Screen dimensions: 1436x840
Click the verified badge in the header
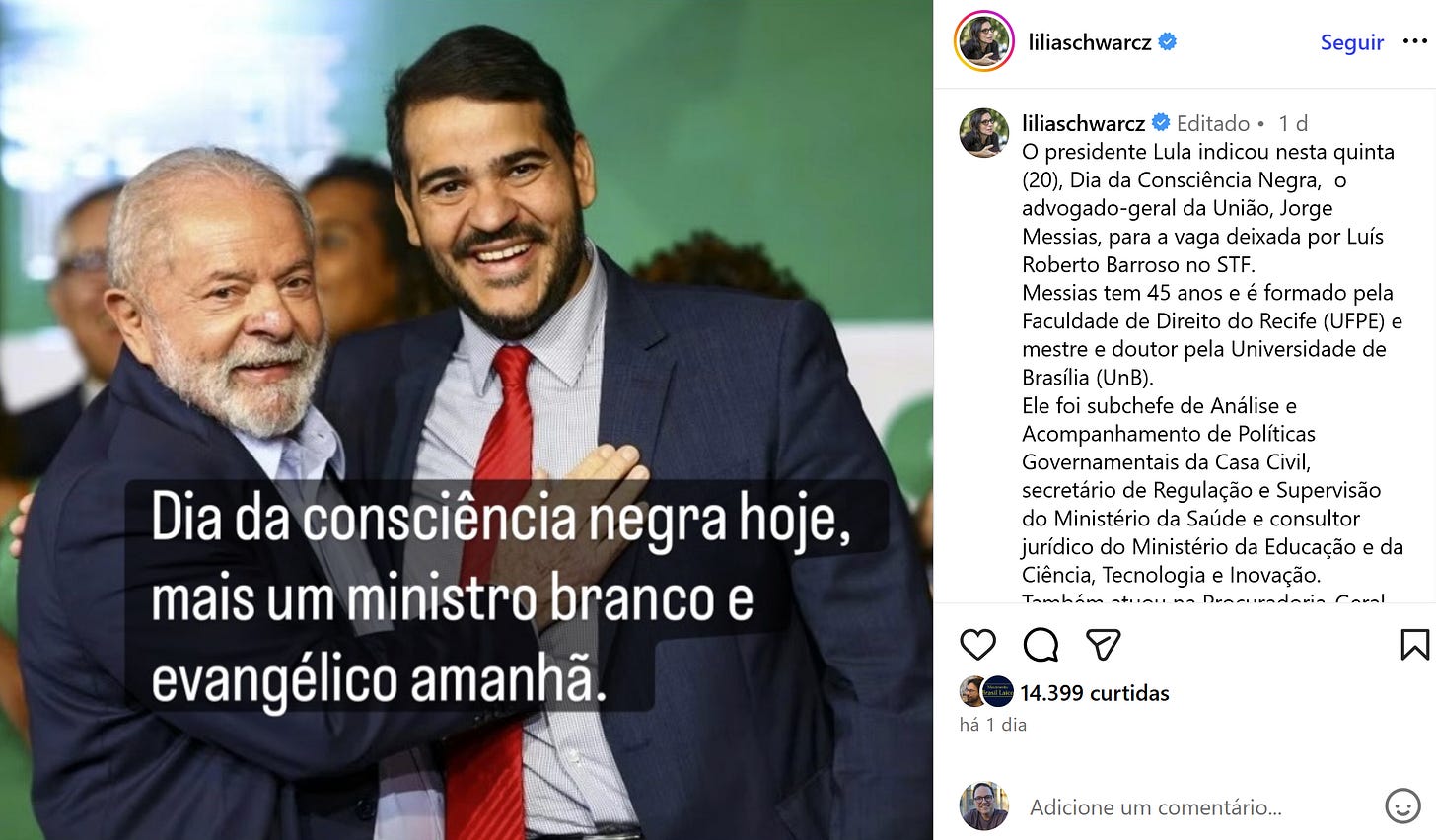click(1168, 41)
